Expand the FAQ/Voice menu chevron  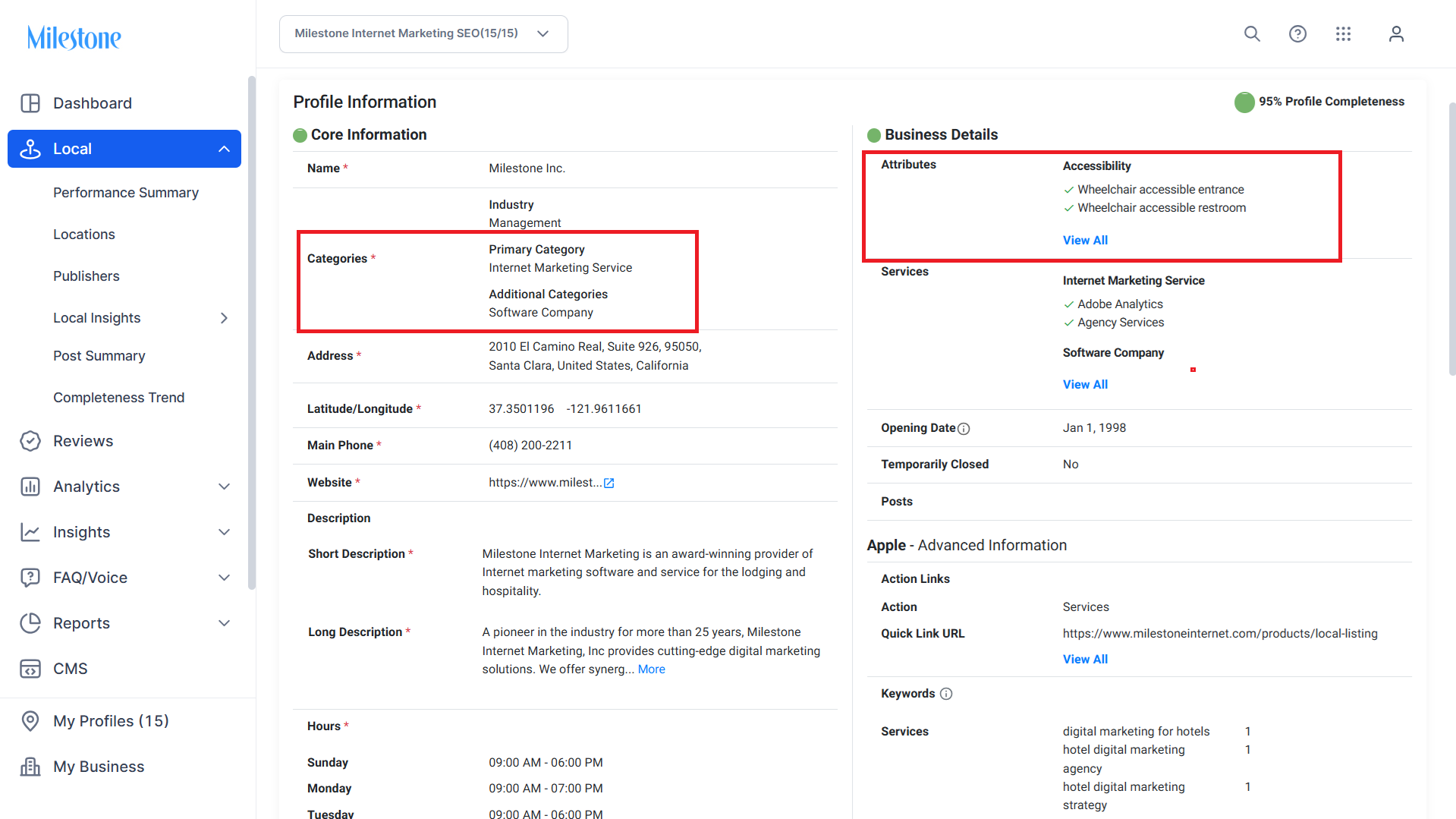point(224,578)
